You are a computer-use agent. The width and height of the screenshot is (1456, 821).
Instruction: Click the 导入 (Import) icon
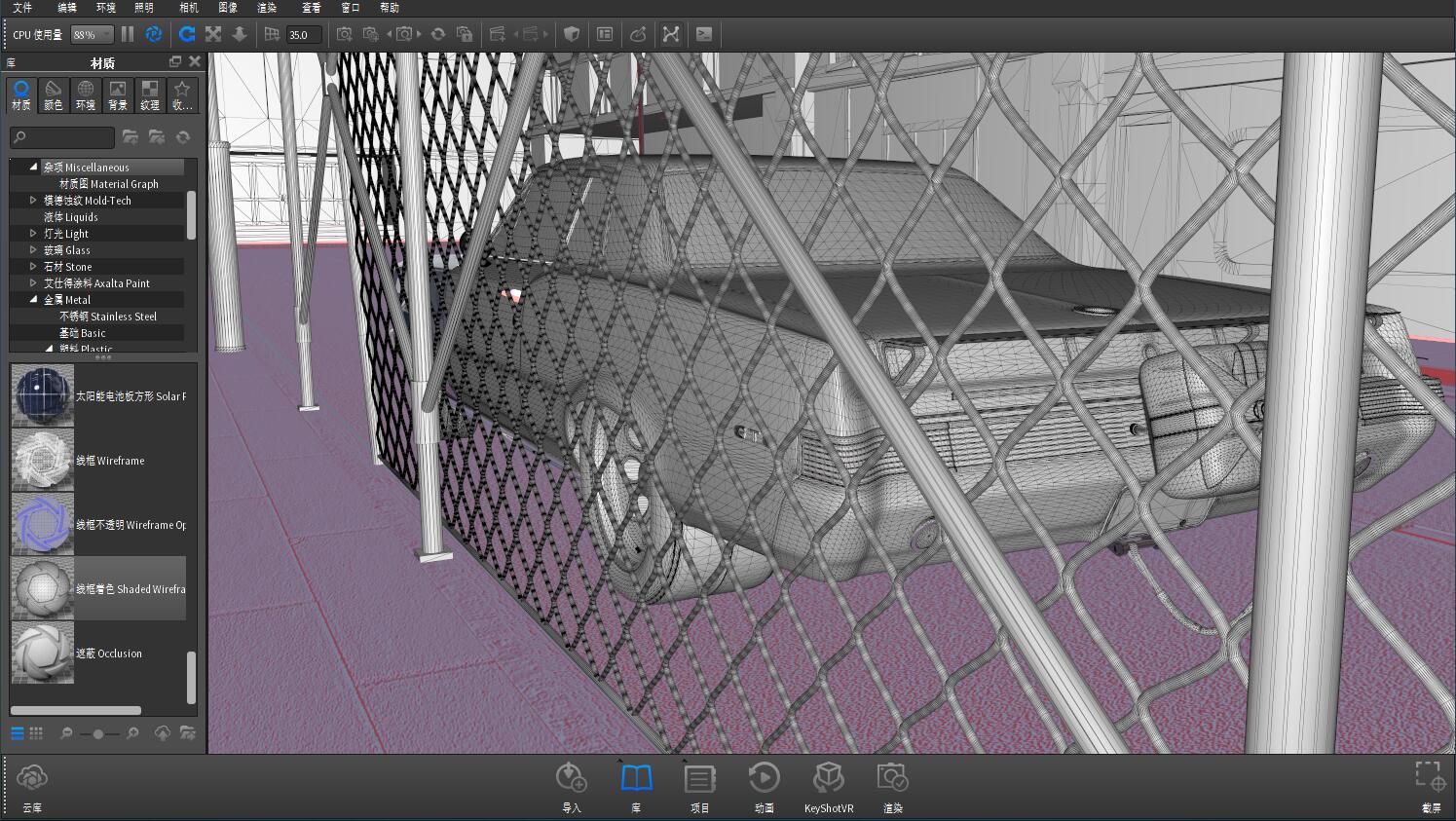pos(571,779)
